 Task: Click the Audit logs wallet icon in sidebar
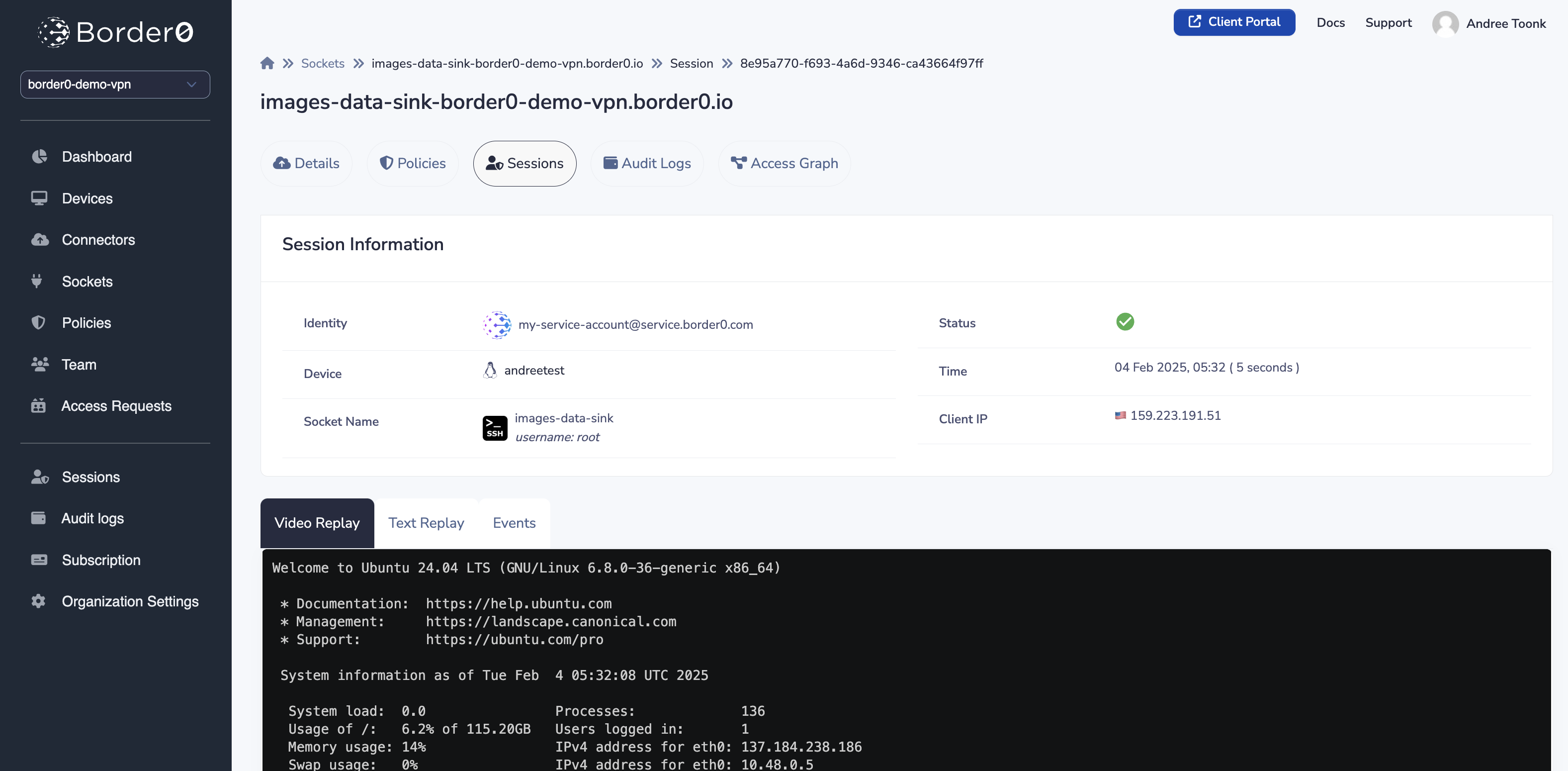(x=38, y=518)
